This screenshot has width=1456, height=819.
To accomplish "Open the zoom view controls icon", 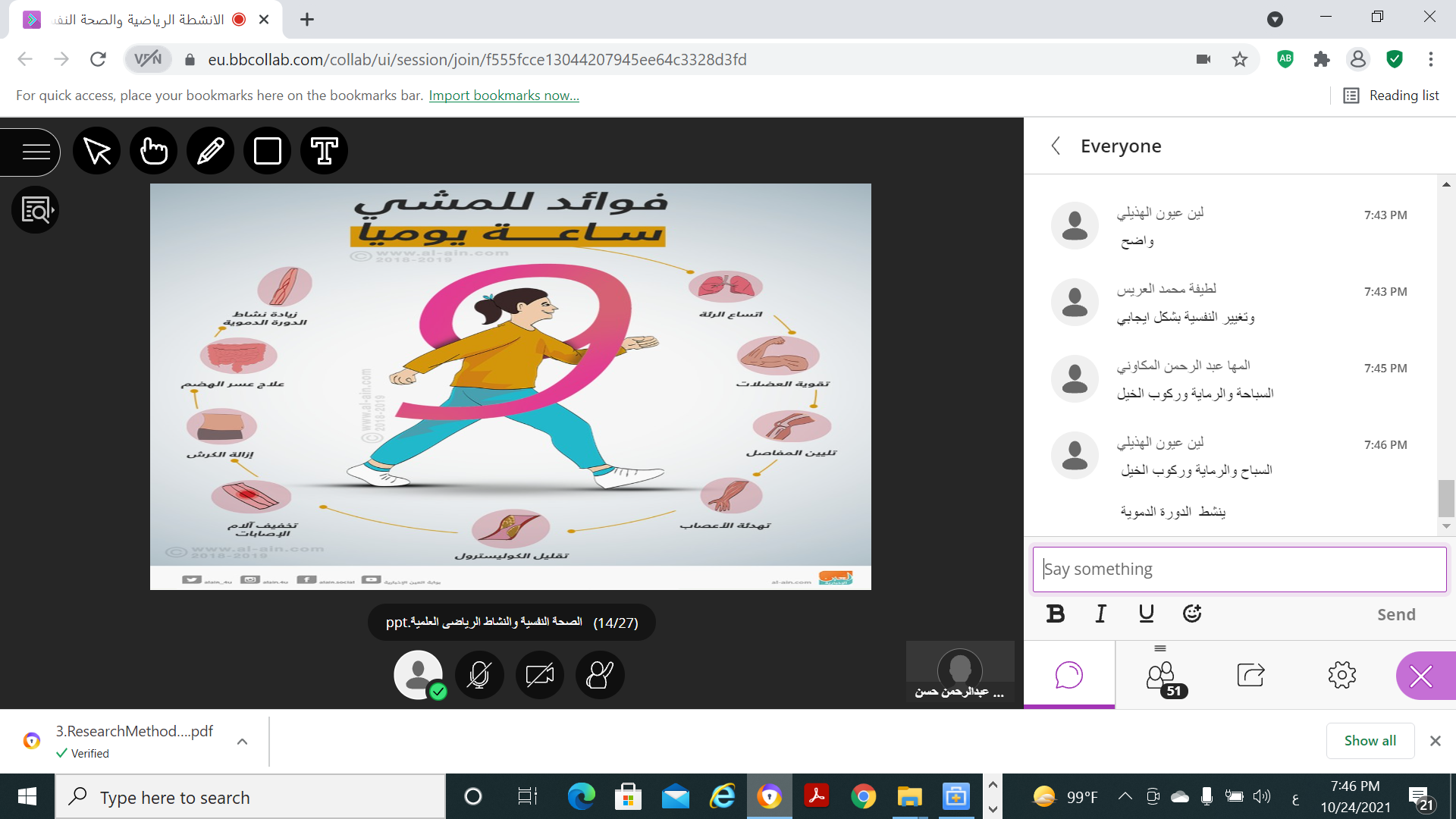I will tap(36, 210).
